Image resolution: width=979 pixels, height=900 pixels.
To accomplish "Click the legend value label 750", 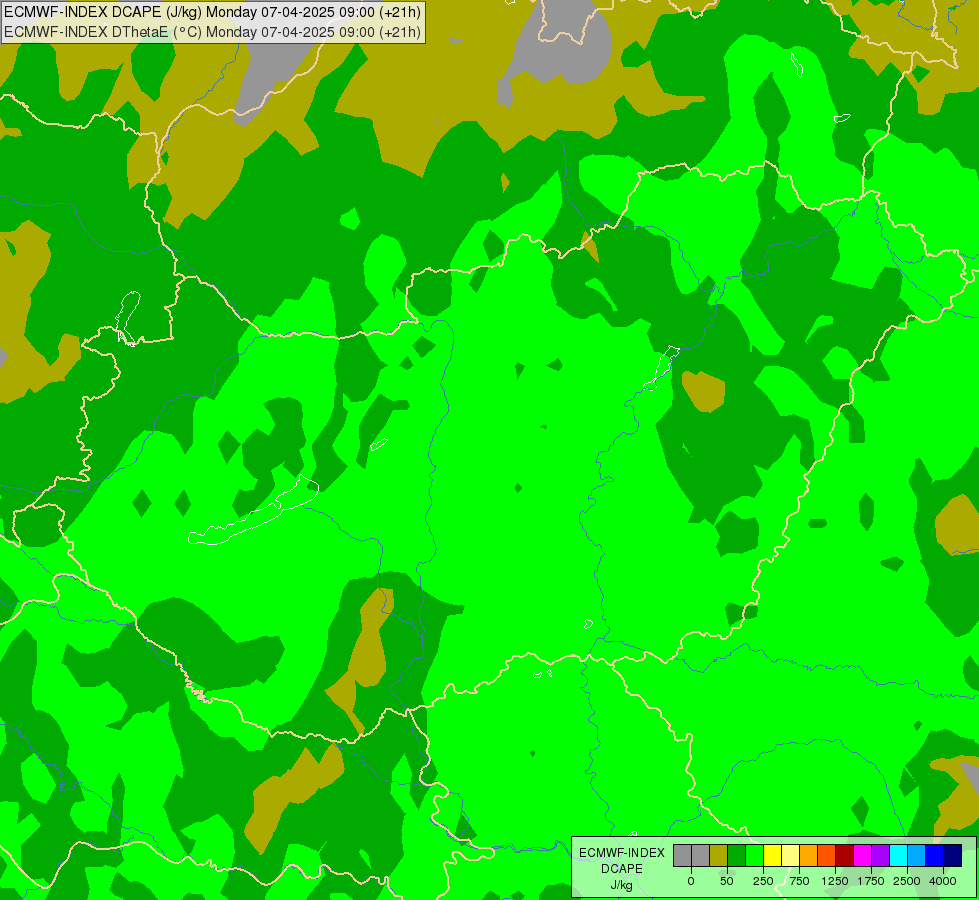I will 799,881.
